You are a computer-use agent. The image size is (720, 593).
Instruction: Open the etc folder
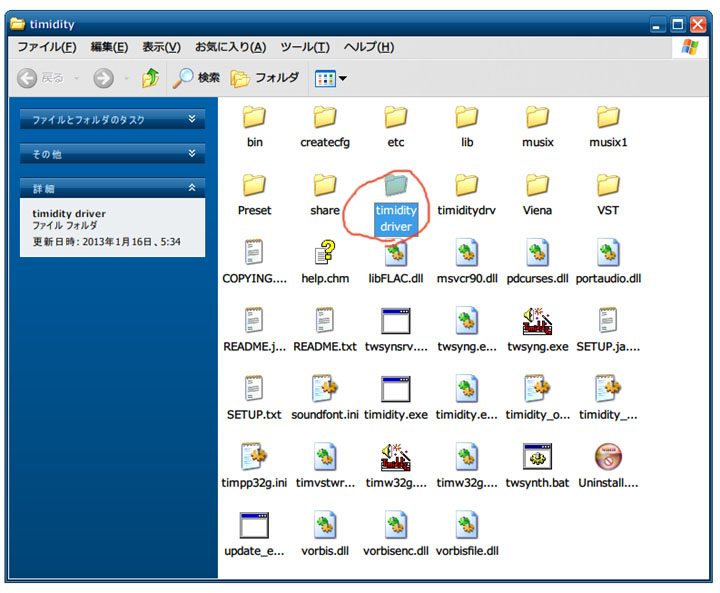396,126
